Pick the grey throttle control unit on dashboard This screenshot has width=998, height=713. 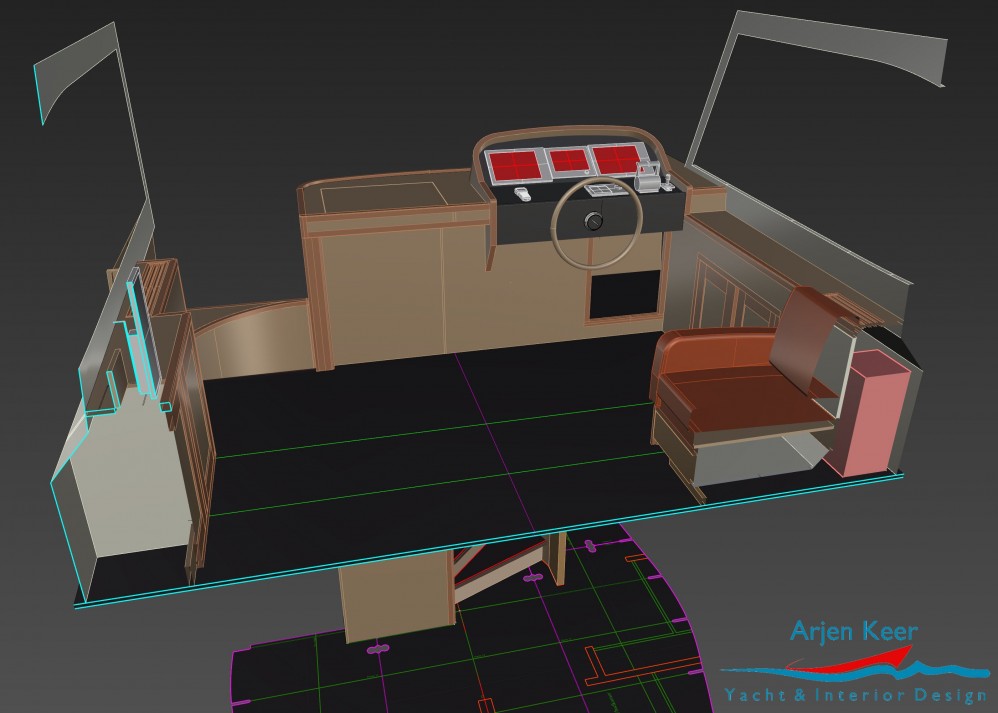click(x=647, y=176)
